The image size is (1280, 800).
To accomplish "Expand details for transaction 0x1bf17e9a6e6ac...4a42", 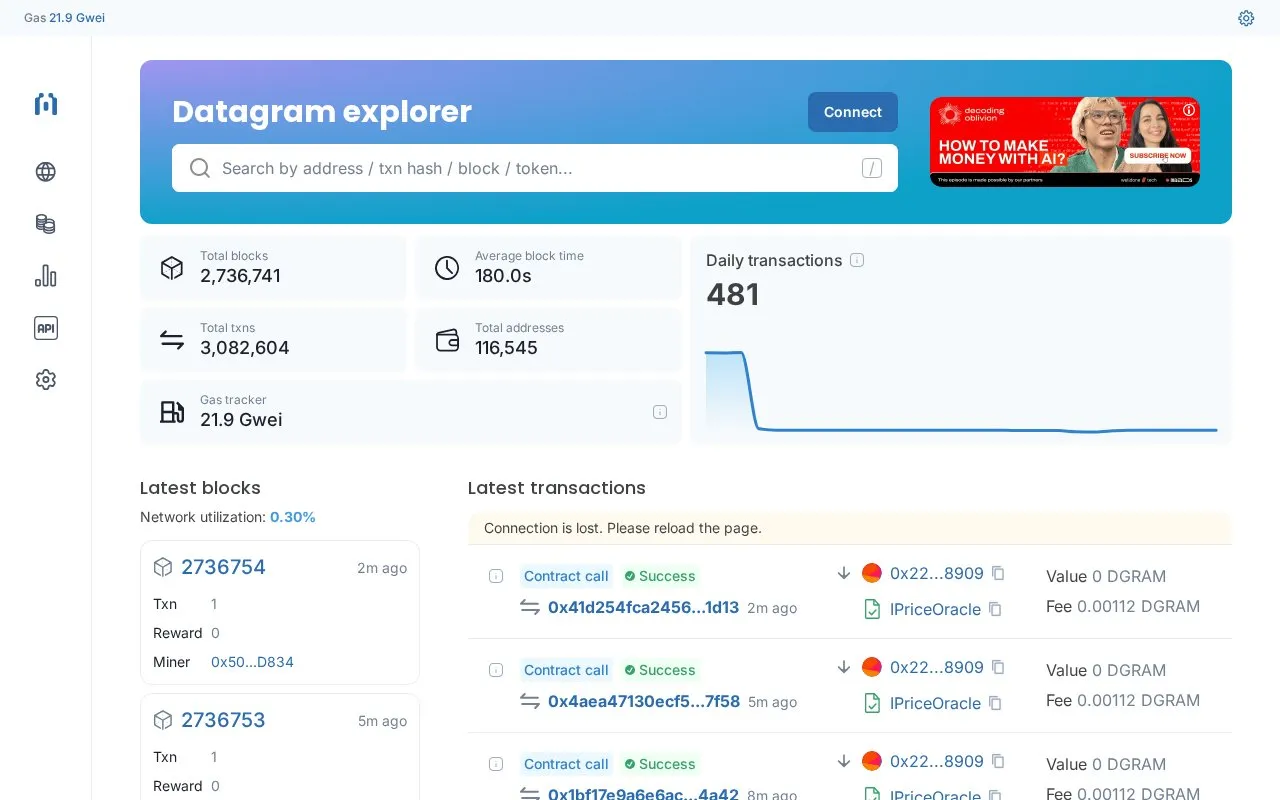I will tap(496, 764).
